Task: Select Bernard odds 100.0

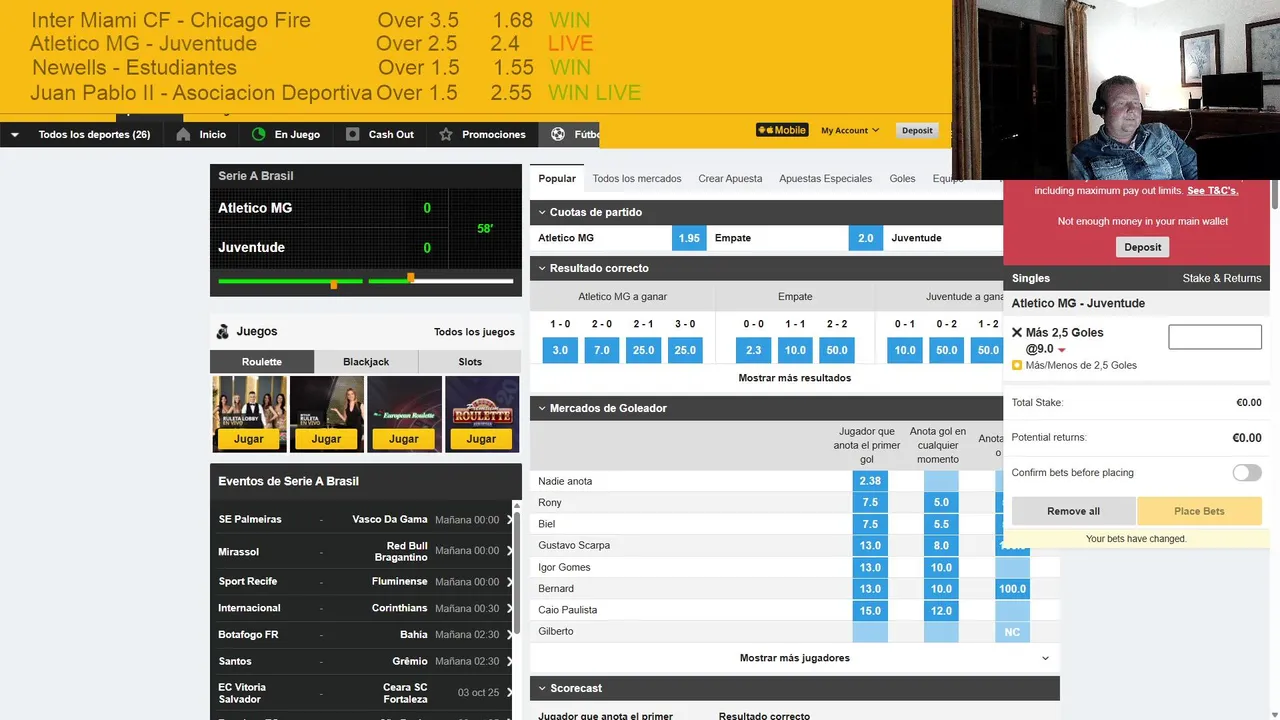Action: point(1012,589)
